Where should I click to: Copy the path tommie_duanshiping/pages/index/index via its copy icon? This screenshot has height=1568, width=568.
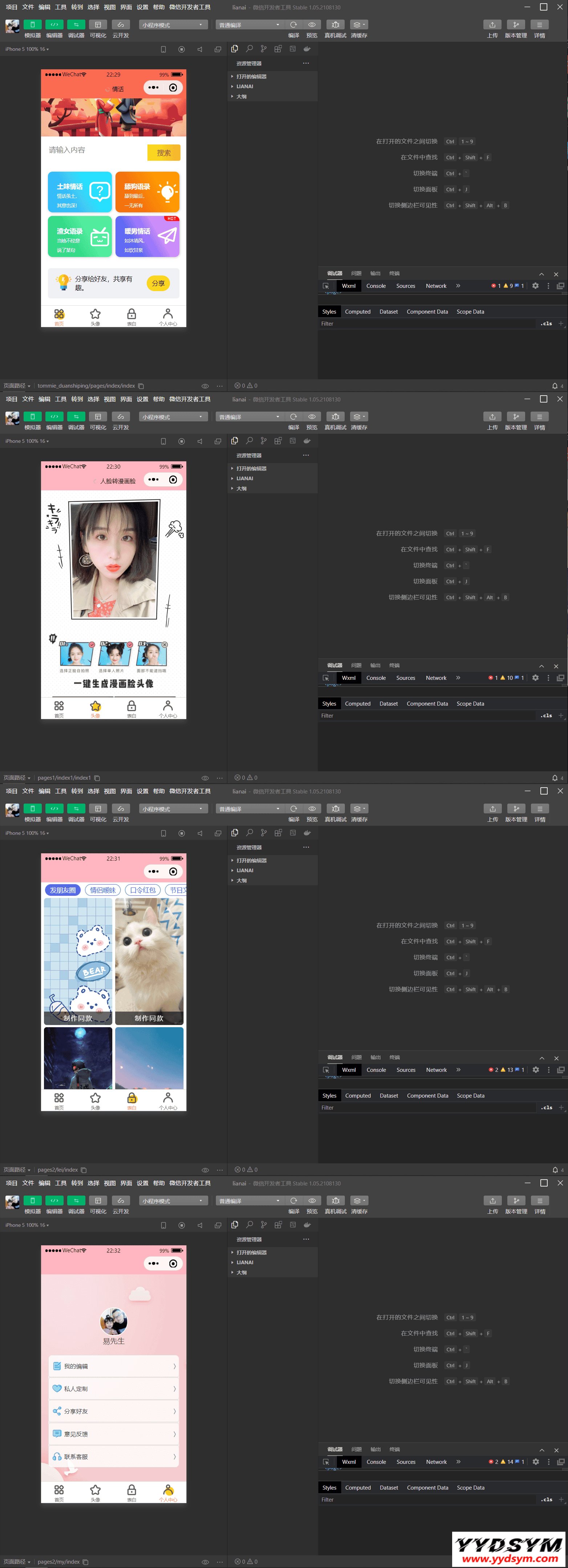click(x=141, y=386)
